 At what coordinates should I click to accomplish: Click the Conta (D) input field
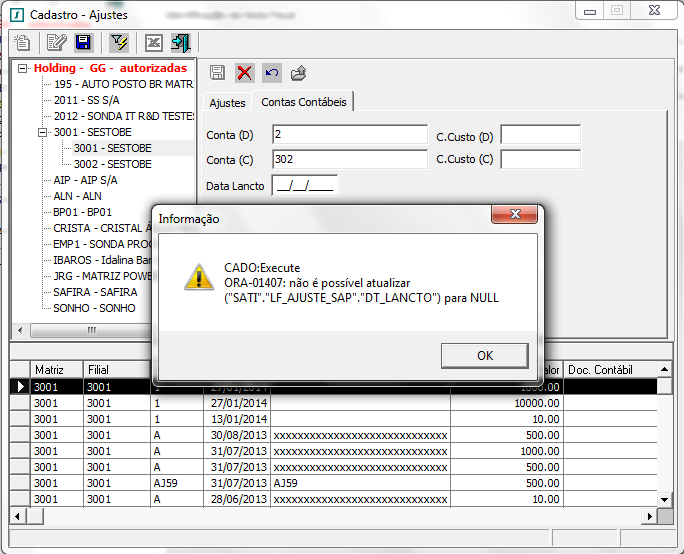click(x=349, y=135)
